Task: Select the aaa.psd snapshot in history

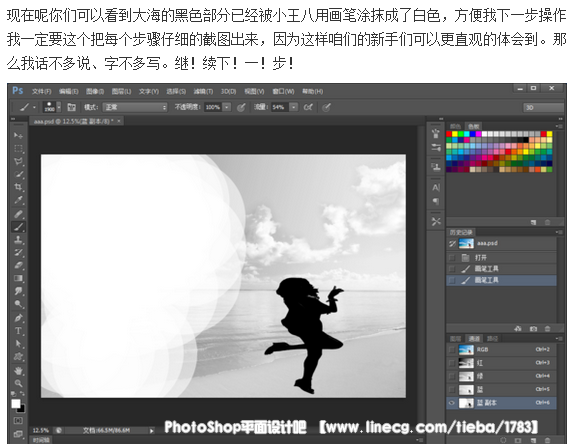Action: (502, 243)
